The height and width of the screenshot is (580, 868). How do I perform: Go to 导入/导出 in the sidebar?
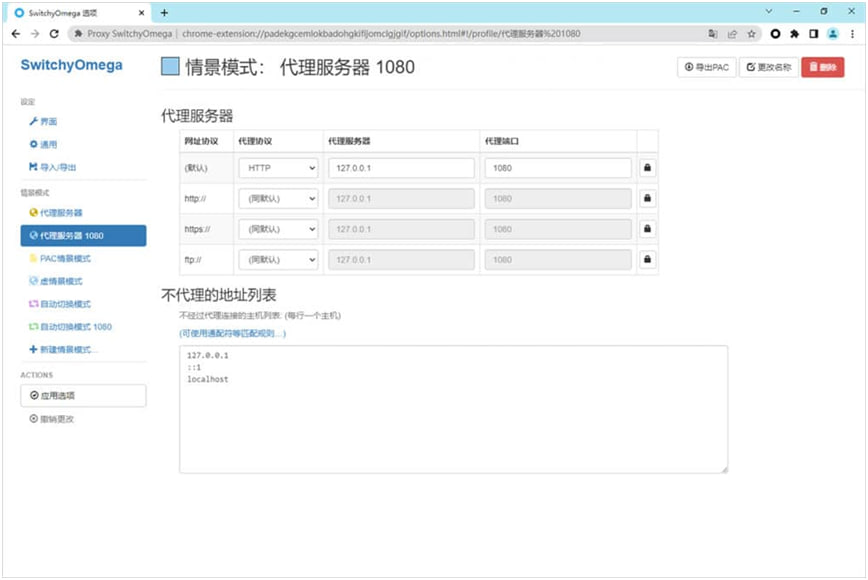click(53, 167)
